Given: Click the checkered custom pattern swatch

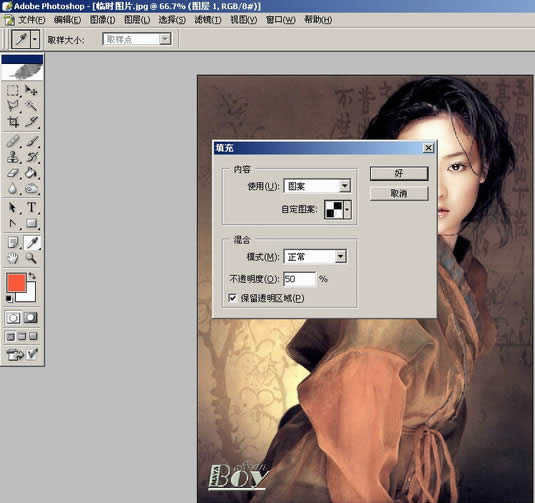Looking at the screenshot, I should pos(334,209).
